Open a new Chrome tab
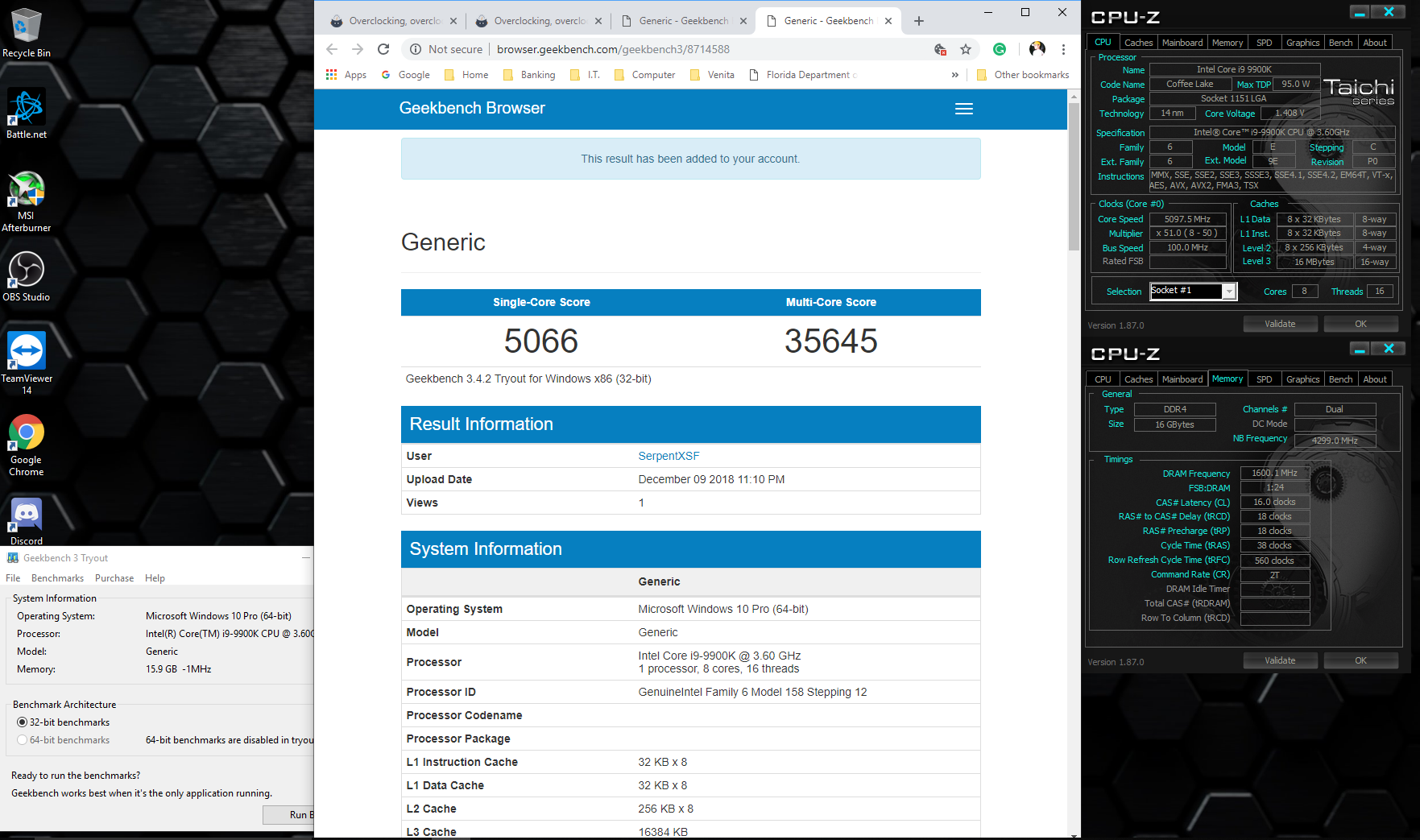 pyautogui.click(x=919, y=21)
